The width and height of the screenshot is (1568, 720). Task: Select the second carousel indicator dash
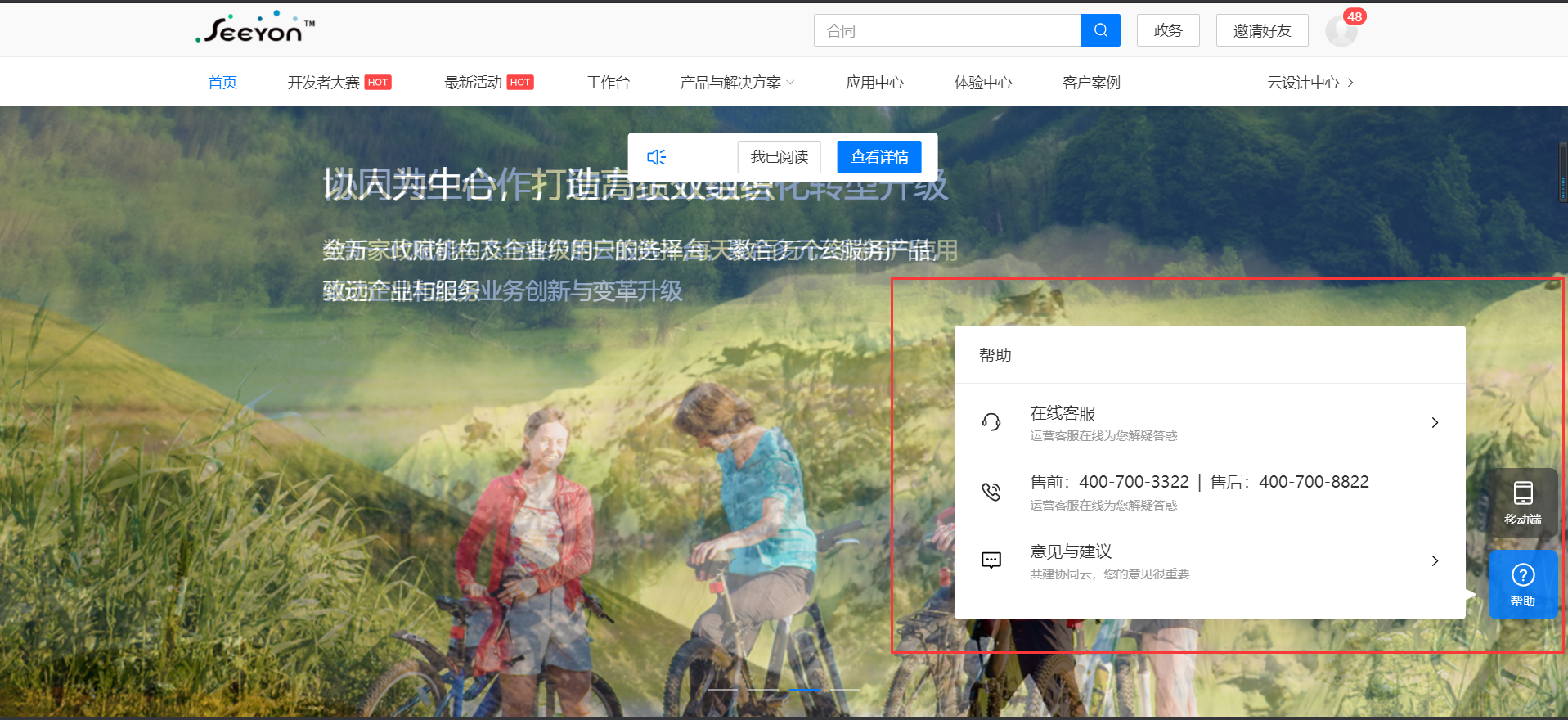(763, 690)
